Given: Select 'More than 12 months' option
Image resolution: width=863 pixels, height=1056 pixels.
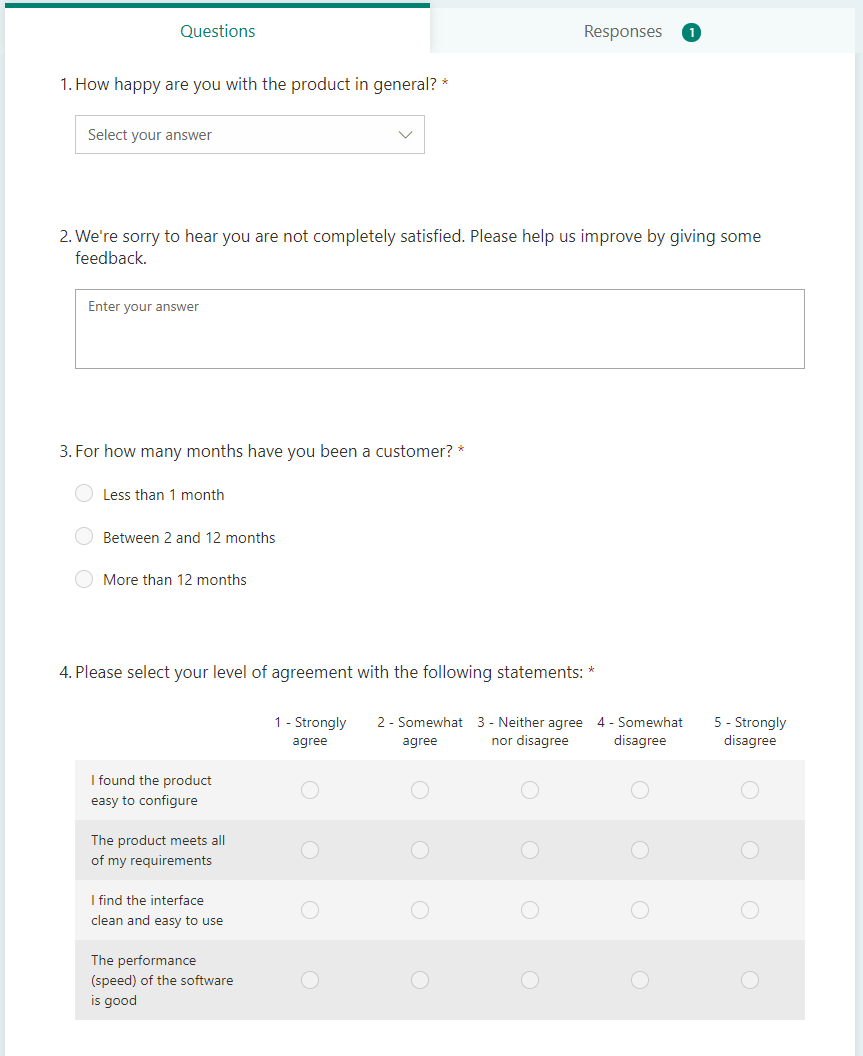Looking at the screenshot, I should [84, 579].
